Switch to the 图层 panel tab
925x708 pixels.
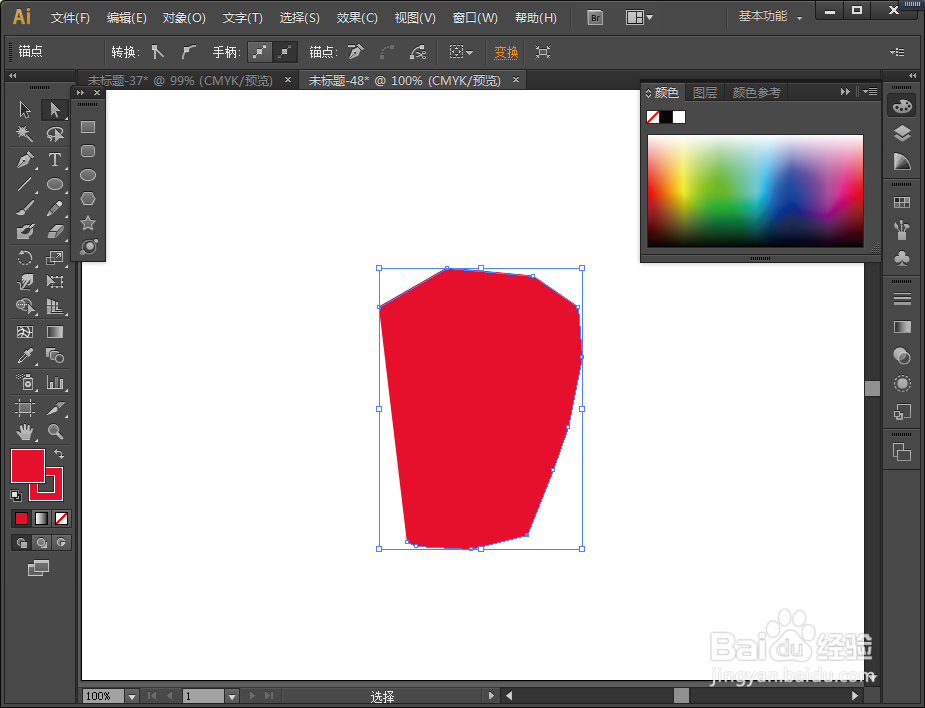[x=704, y=92]
